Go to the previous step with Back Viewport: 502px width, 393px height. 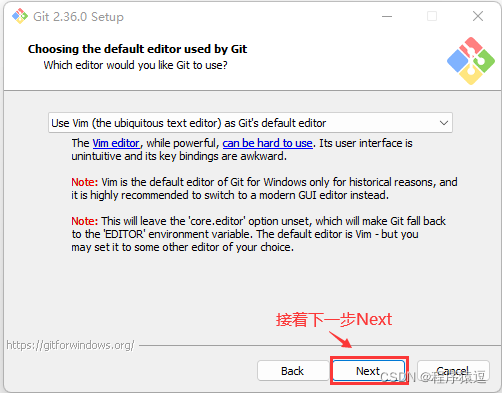pyautogui.click(x=292, y=371)
